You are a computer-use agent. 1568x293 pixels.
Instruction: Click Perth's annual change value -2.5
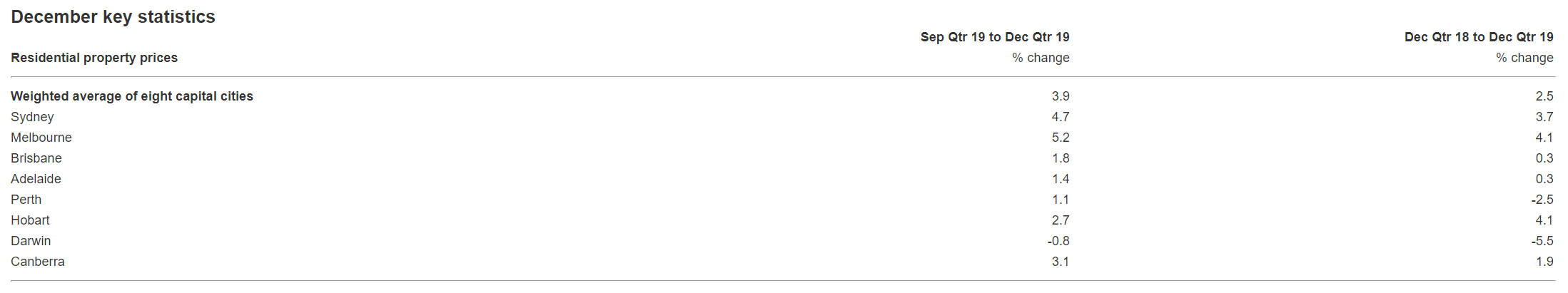1542,200
